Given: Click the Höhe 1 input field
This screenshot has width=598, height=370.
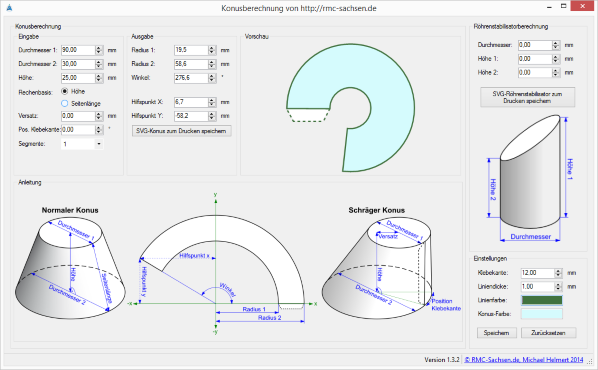Looking at the screenshot, I should [x=535, y=59].
